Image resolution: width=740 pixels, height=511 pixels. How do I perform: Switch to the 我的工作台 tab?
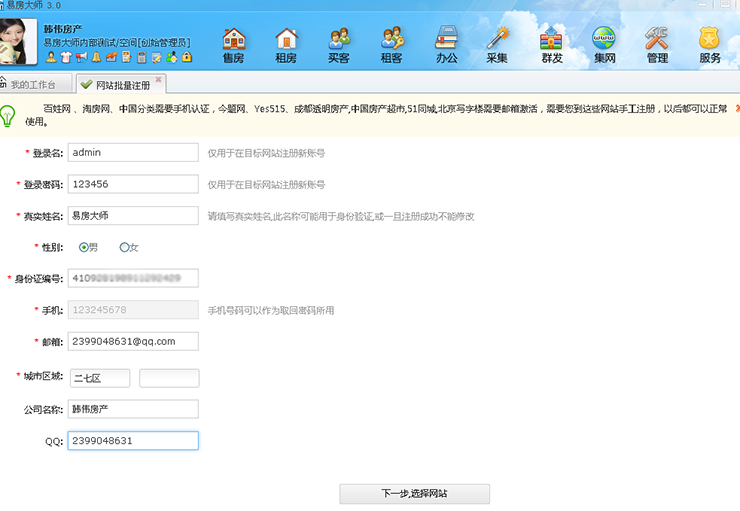click(x=36, y=84)
